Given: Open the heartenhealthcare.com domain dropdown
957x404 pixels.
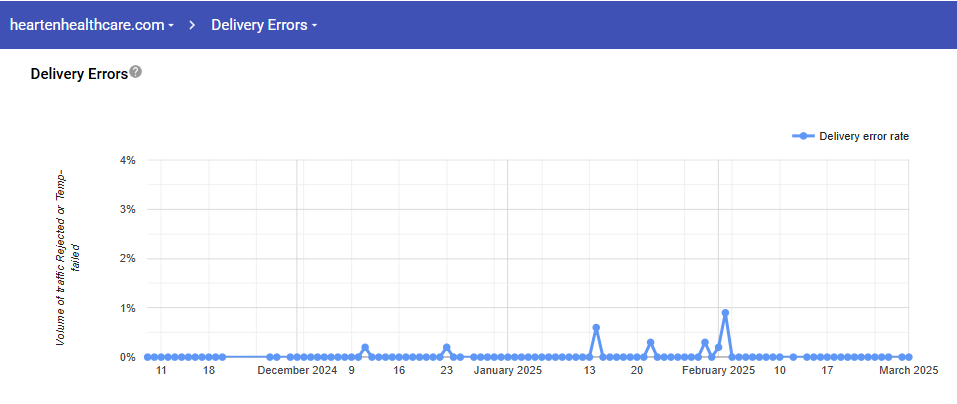Looking at the screenshot, I should (91, 25).
